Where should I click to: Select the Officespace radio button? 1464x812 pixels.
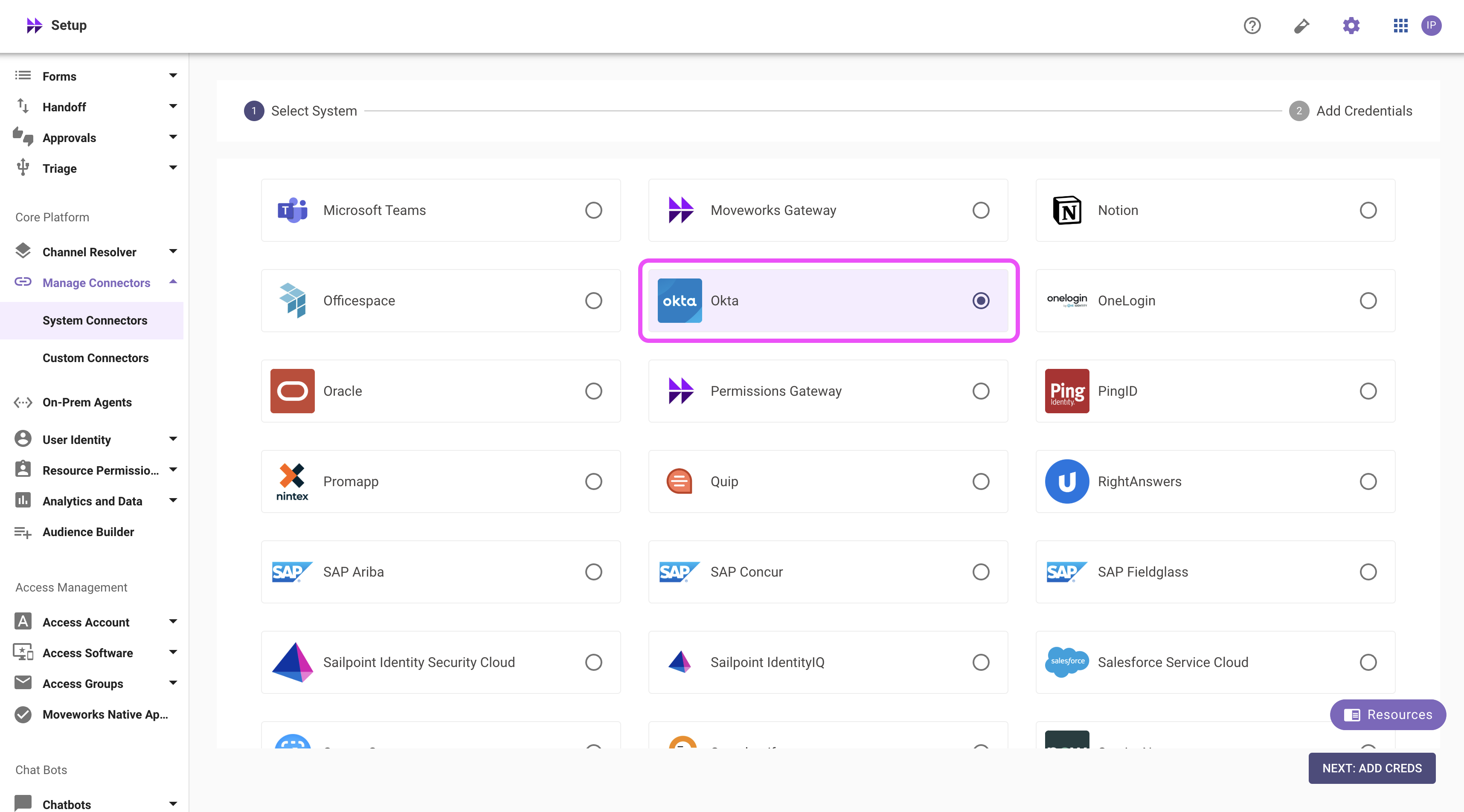(593, 301)
